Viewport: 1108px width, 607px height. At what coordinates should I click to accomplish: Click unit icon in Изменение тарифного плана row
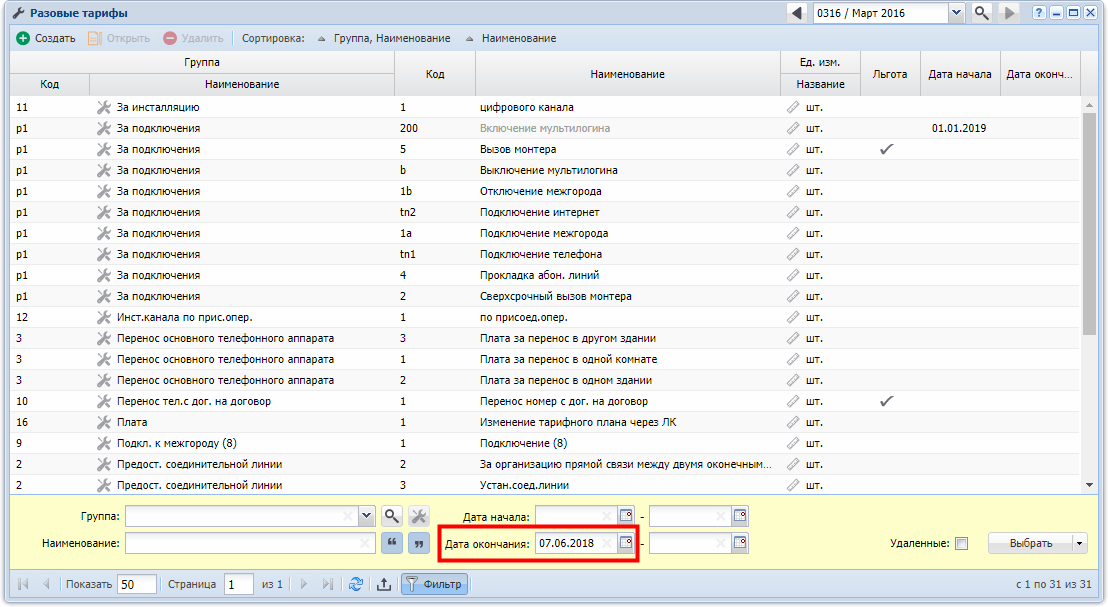[x=793, y=423]
